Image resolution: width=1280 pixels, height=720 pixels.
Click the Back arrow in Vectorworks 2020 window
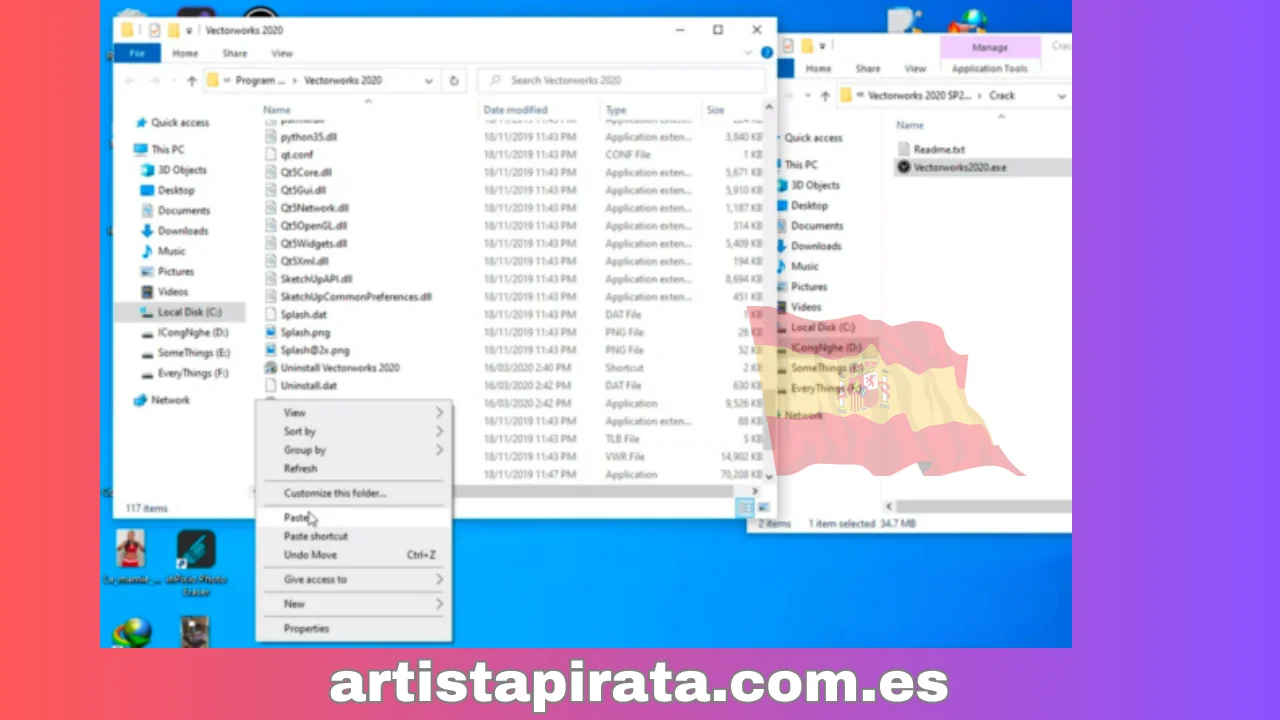click(128, 81)
